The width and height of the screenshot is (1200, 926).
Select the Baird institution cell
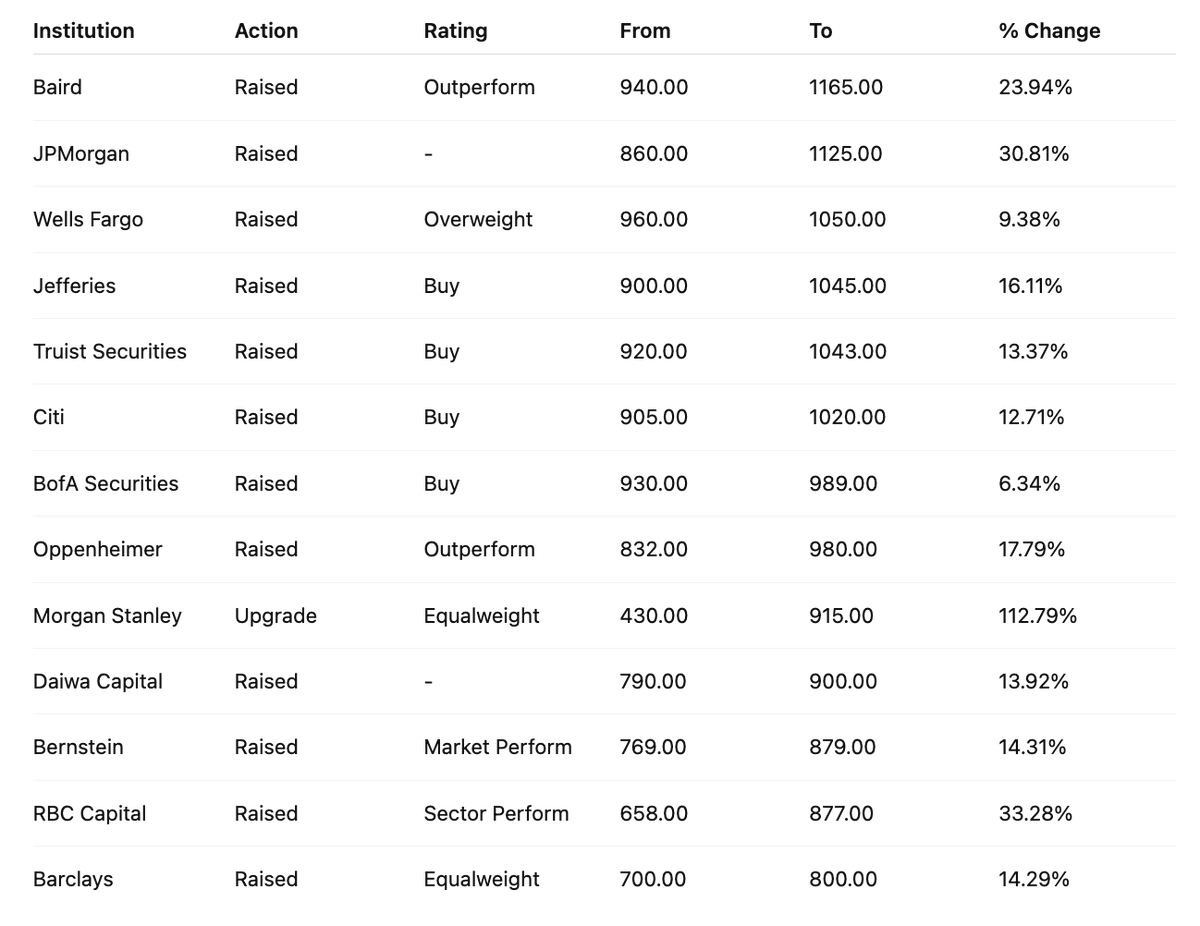click(57, 87)
